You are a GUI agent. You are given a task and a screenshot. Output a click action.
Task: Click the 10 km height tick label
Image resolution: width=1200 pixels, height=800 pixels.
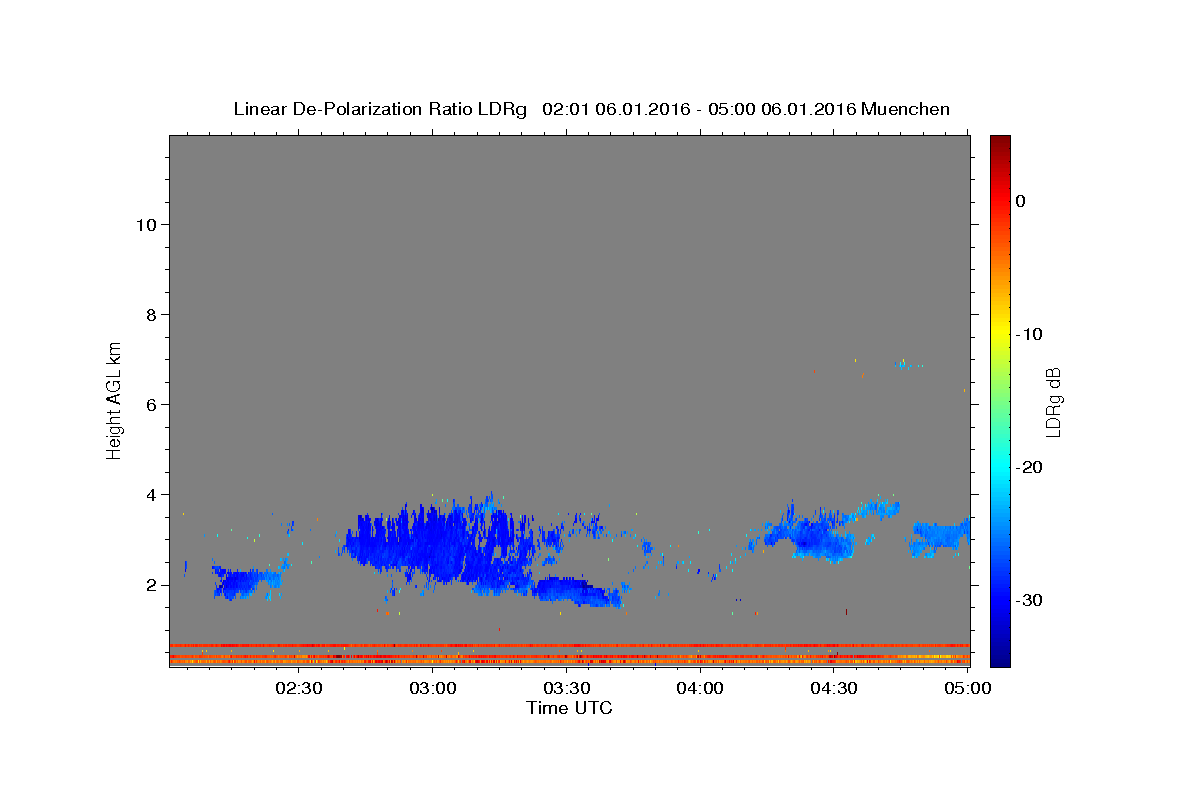click(145, 224)
